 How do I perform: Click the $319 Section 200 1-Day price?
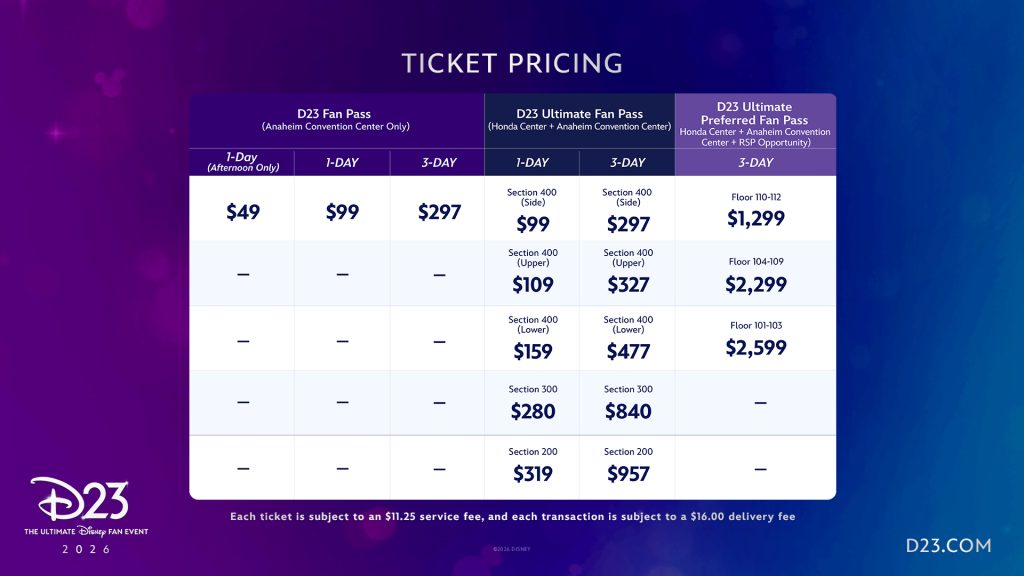pos(532,474)
